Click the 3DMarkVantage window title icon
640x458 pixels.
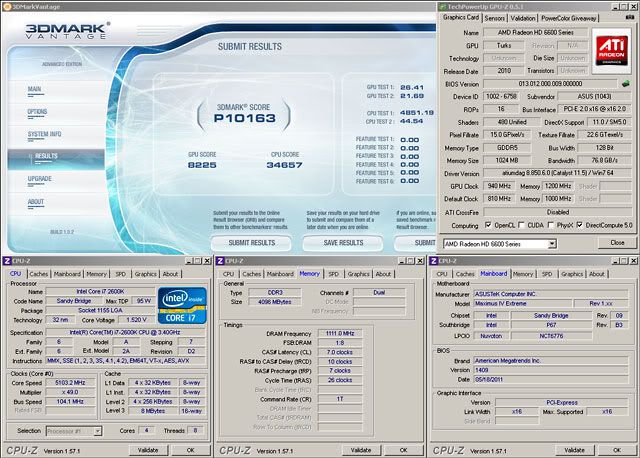tap(7, 6)
